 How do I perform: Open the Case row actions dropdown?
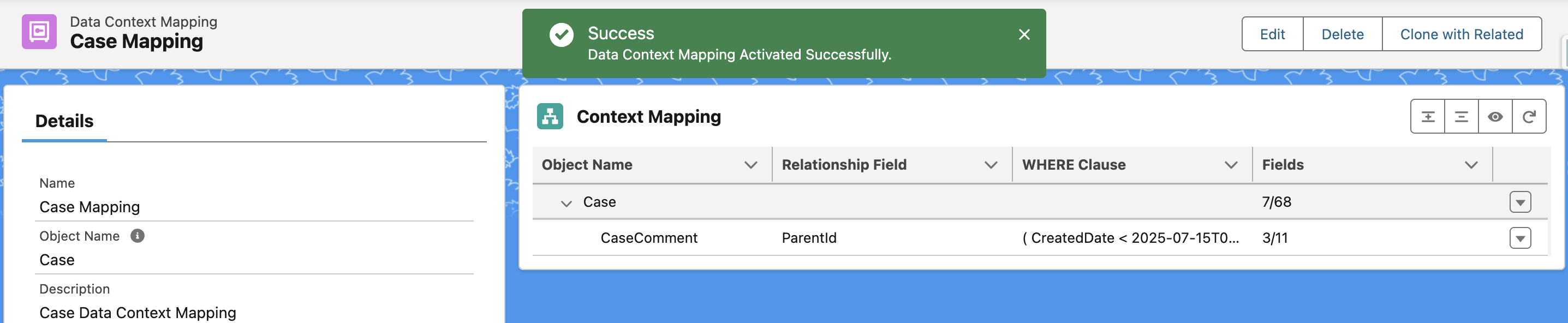[1520, 202]
